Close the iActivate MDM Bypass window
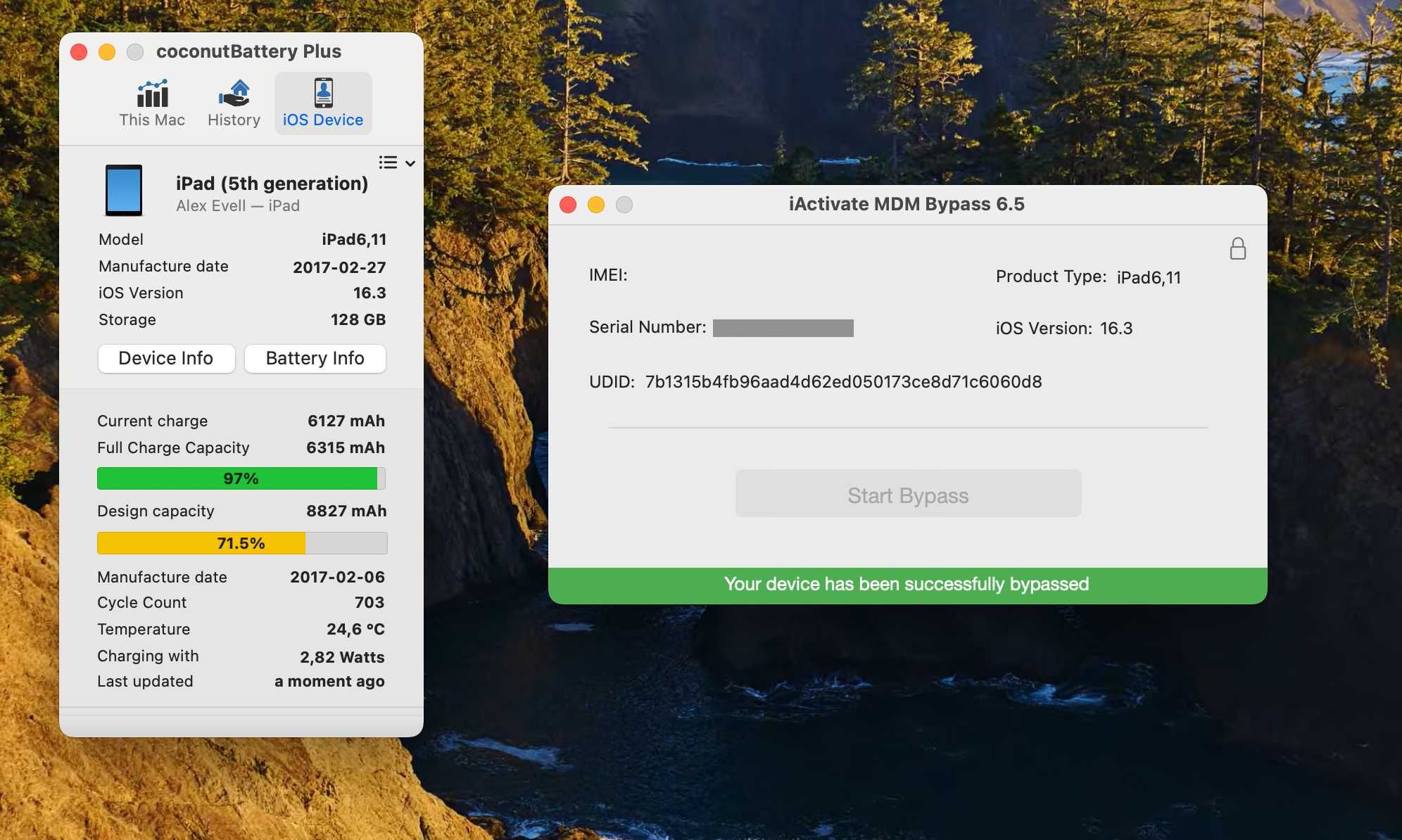This screenshot has height=840, width=1402. coord(568,205)
